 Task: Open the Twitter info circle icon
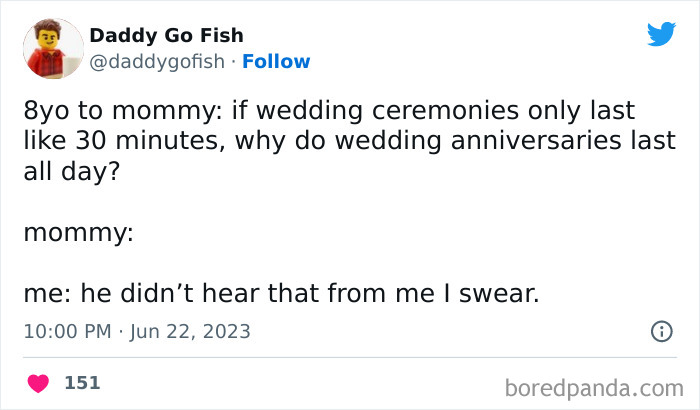[x=661, y=331]
